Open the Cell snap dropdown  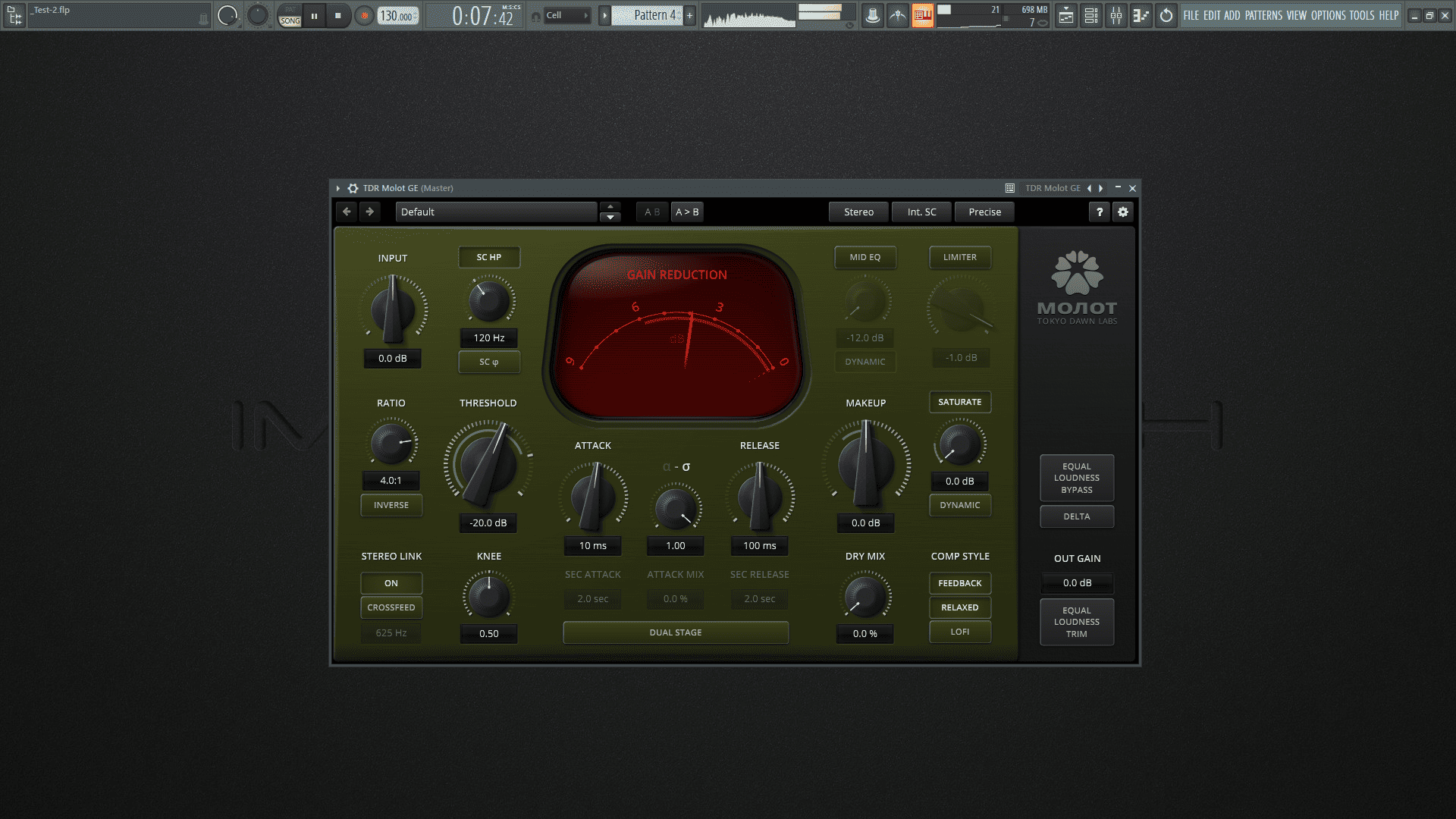[x=568, y=15]
